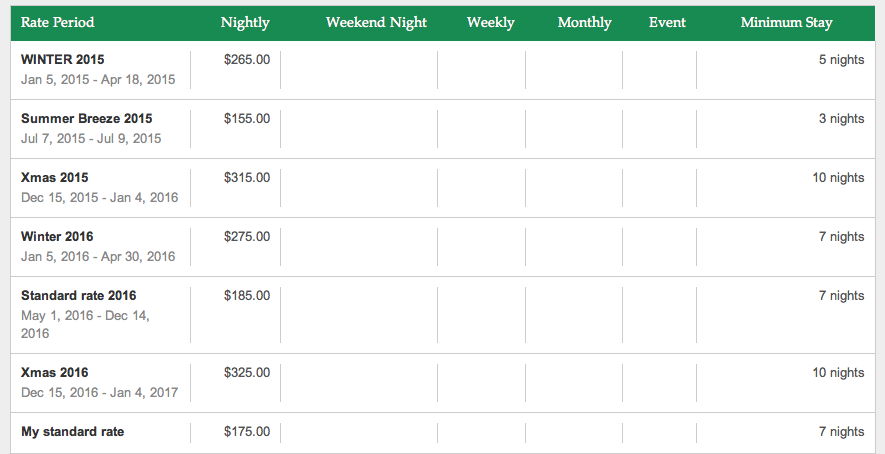
Task: Click the $265.00 nightly rate
Action: (247, 60)
